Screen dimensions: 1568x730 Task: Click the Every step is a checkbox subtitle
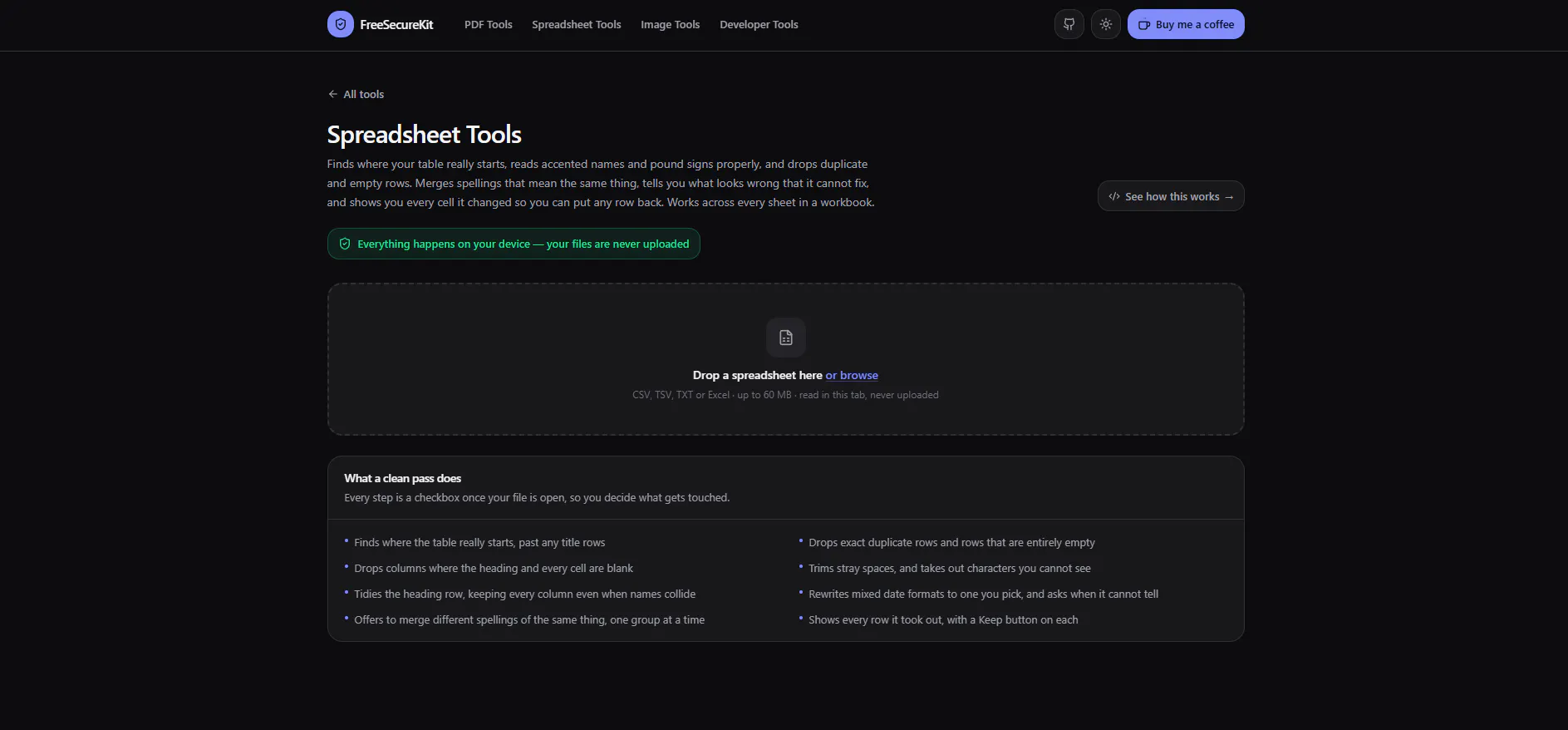537,497
